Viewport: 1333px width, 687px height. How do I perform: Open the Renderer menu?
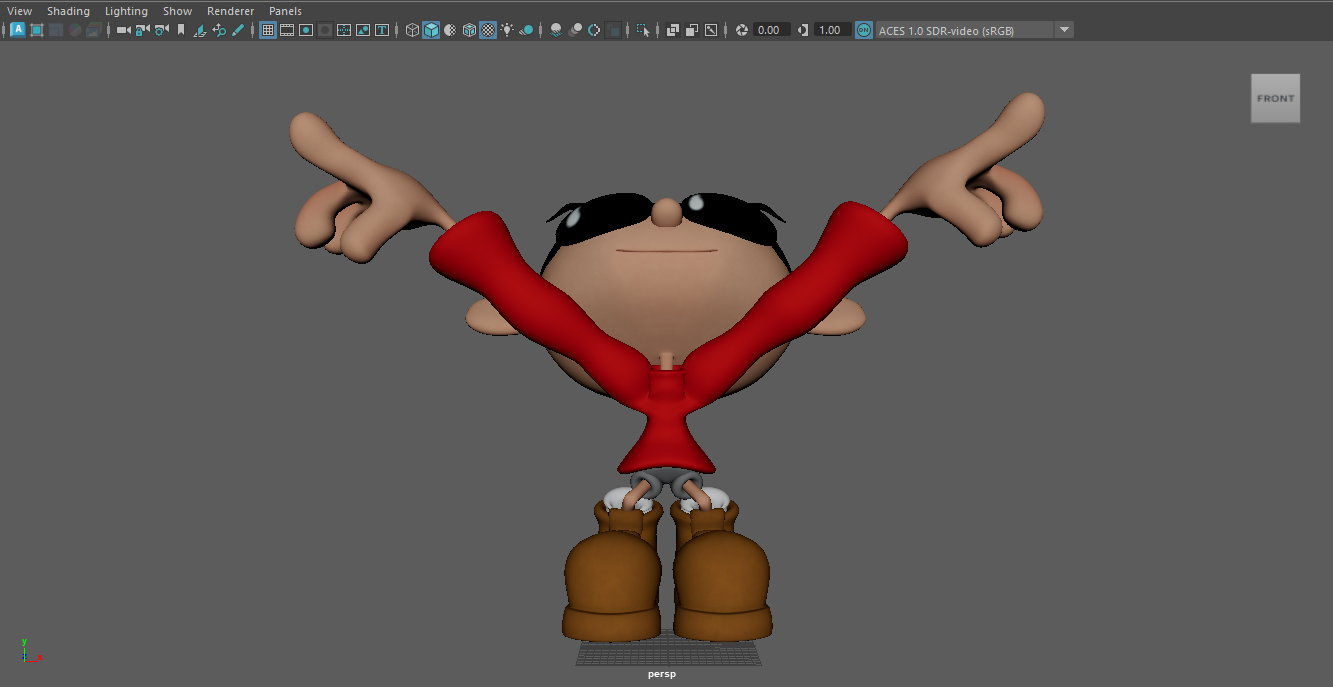(x=230, y=11)
